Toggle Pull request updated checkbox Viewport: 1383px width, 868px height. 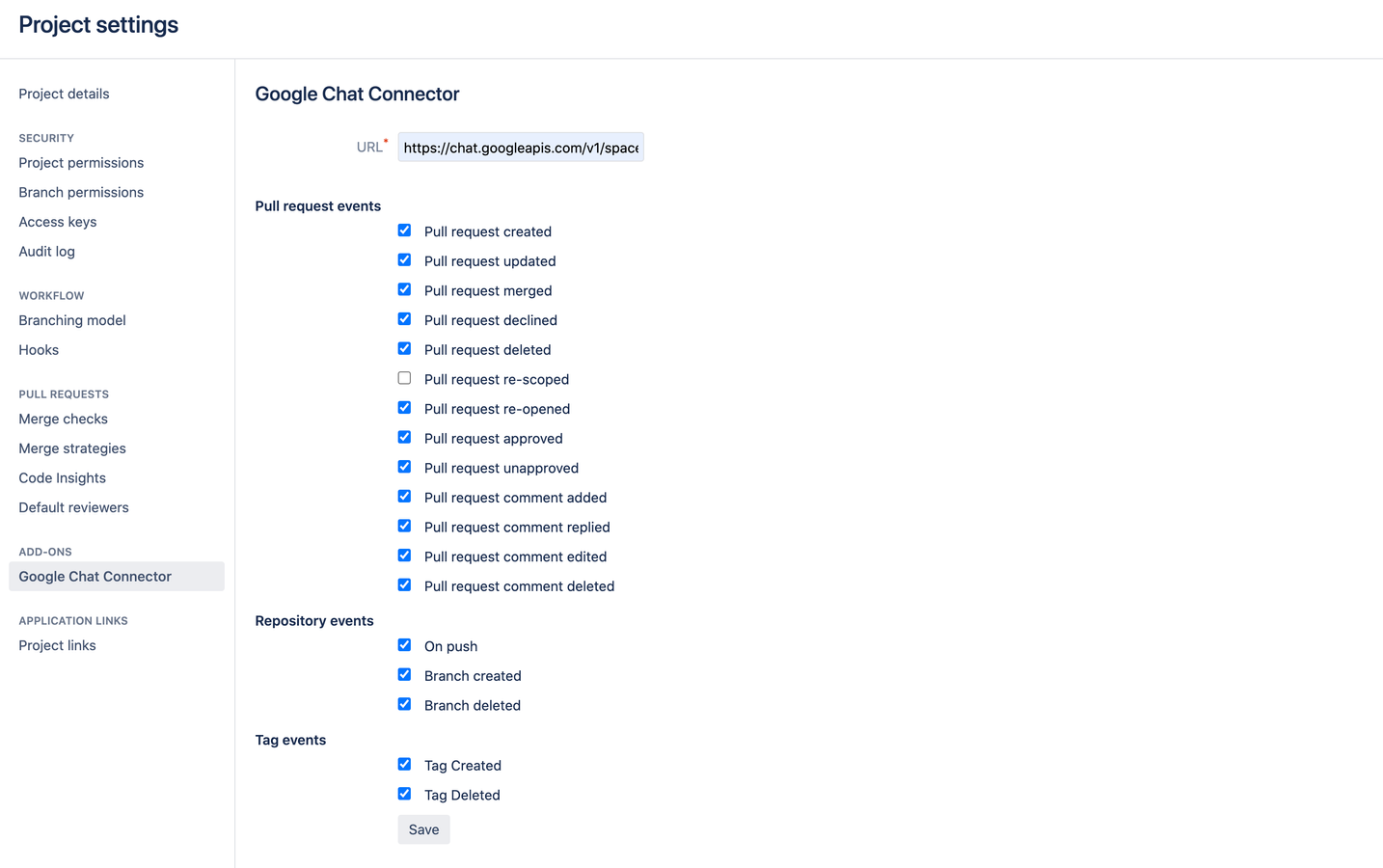(404, 260)
